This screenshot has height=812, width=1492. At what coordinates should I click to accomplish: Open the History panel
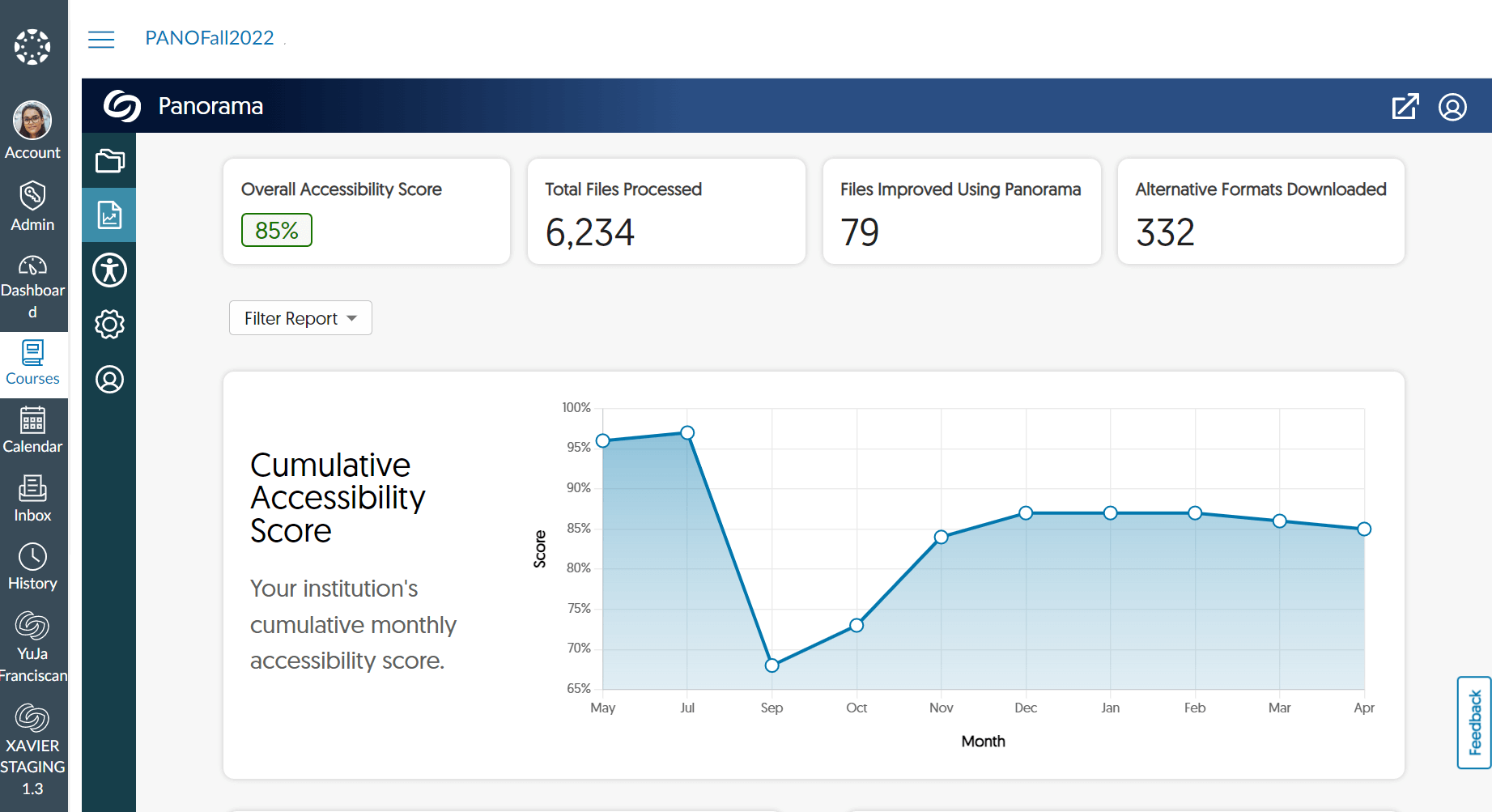click(x=32, y=567)
